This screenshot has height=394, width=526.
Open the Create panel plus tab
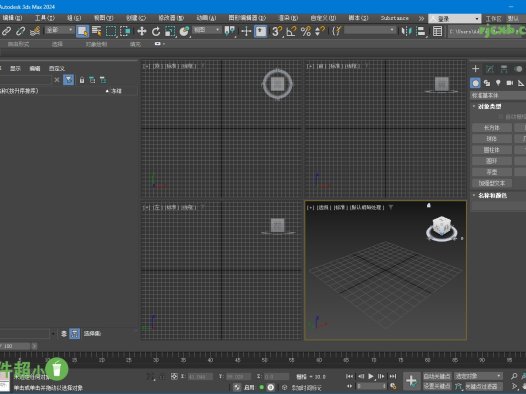pos(475,69)
